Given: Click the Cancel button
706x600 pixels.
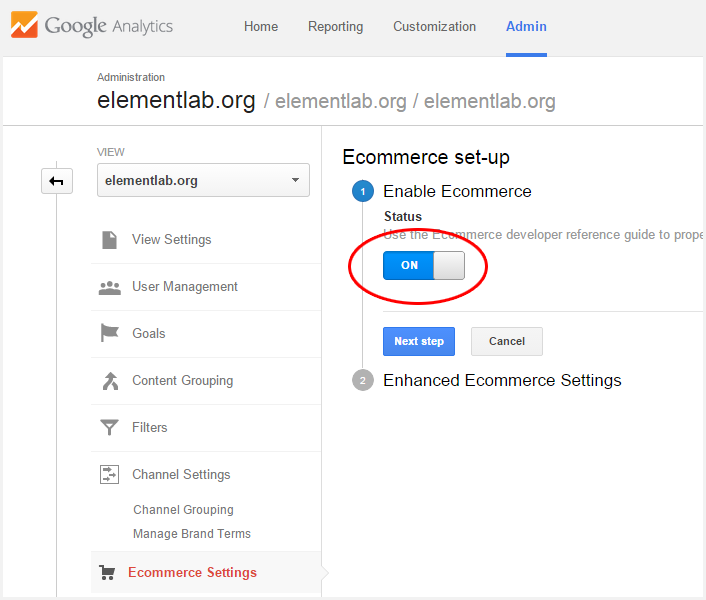Looking at the screenshot, I should tap(507, 341).
